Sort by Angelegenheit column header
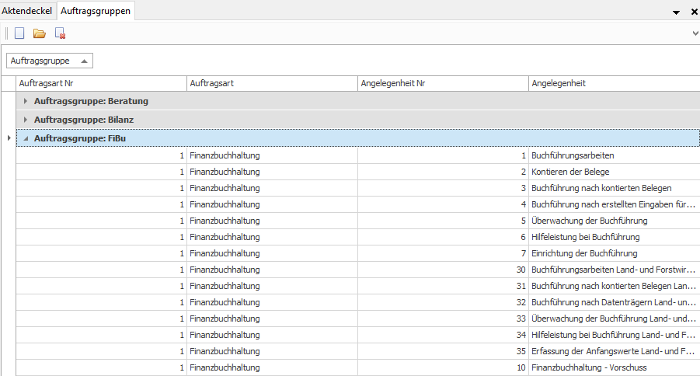The height and width of the screenshot is (376, 700). pos(614,83)
